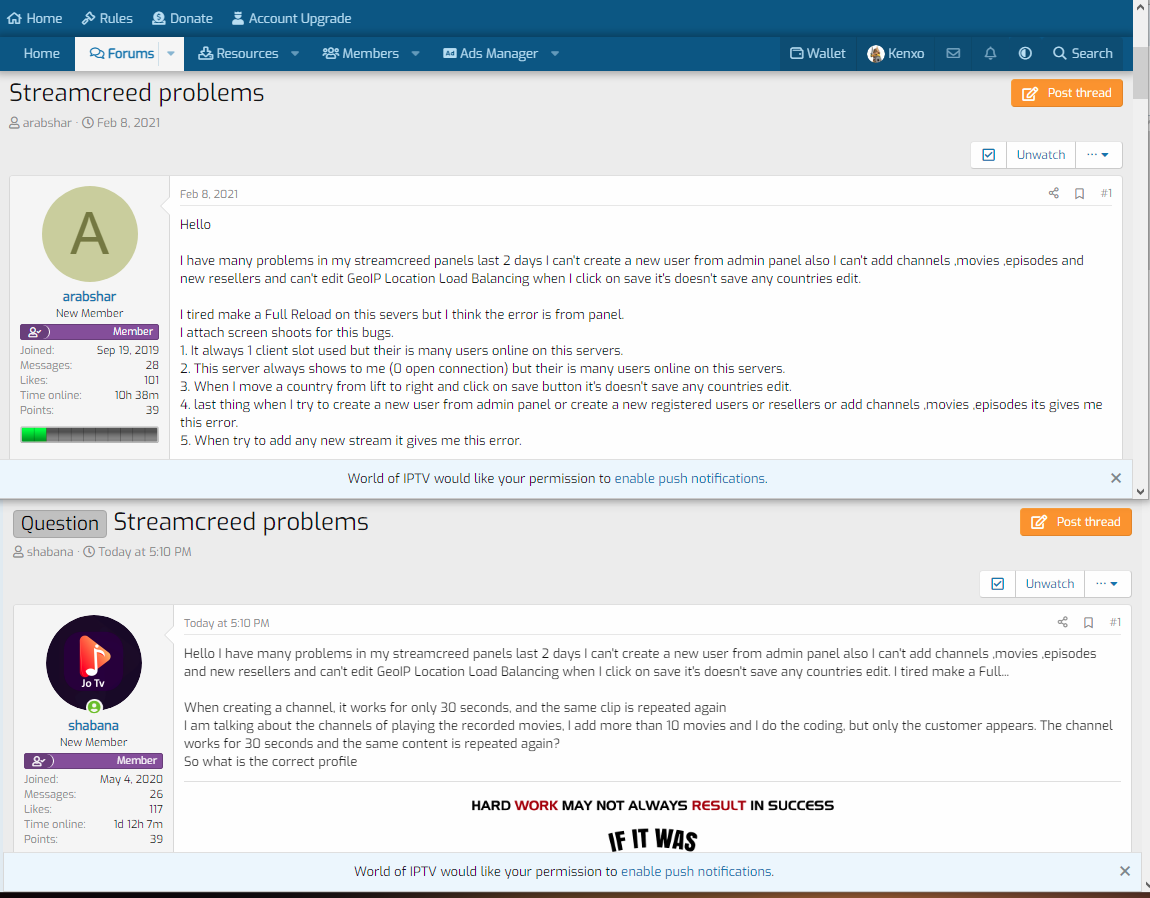1150x898 pixels.
Task: Click enable push notifications in the upper notice
Action: 691,478
